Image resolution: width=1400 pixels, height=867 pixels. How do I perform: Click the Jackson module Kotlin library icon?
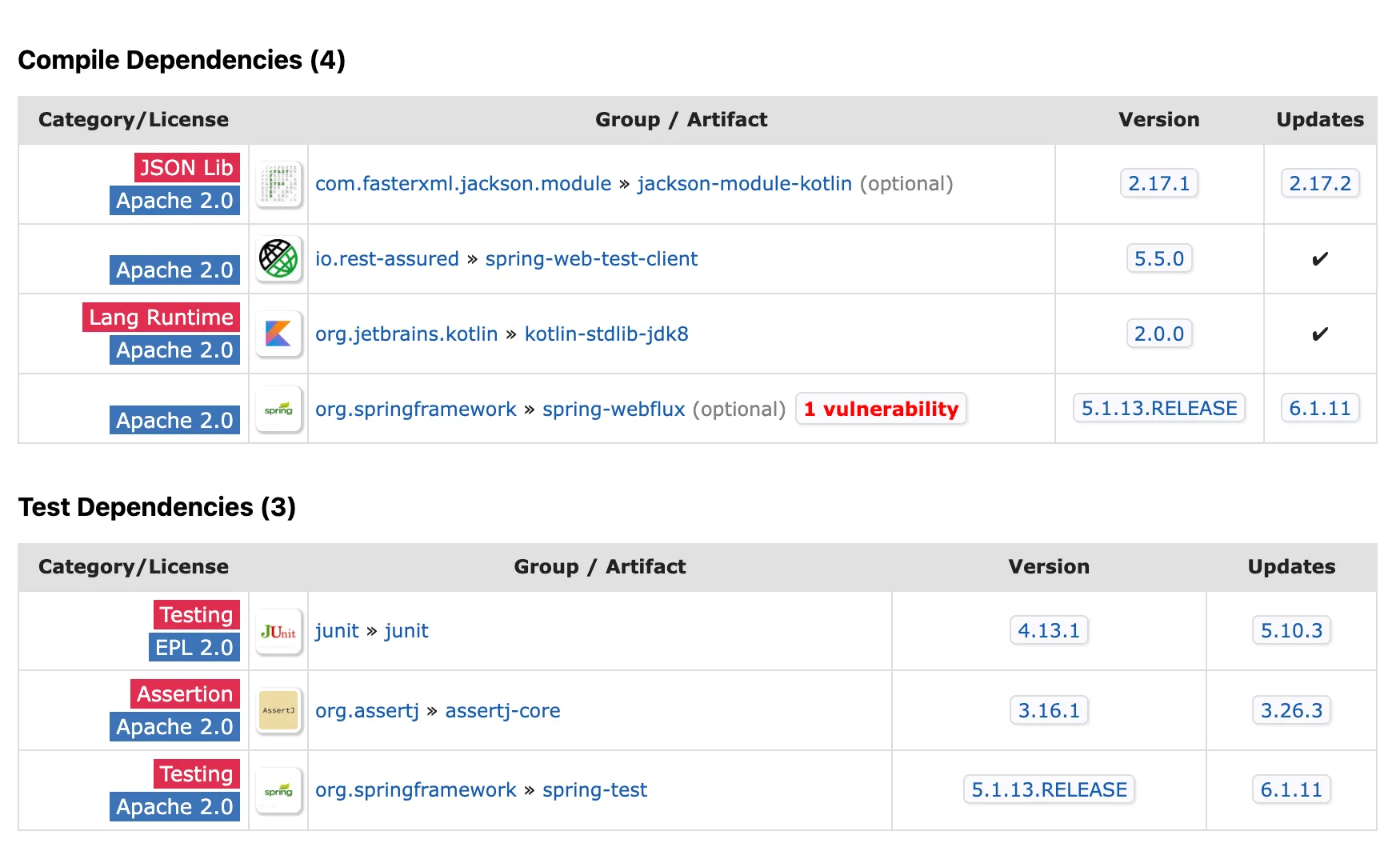(x=278, y=184)
